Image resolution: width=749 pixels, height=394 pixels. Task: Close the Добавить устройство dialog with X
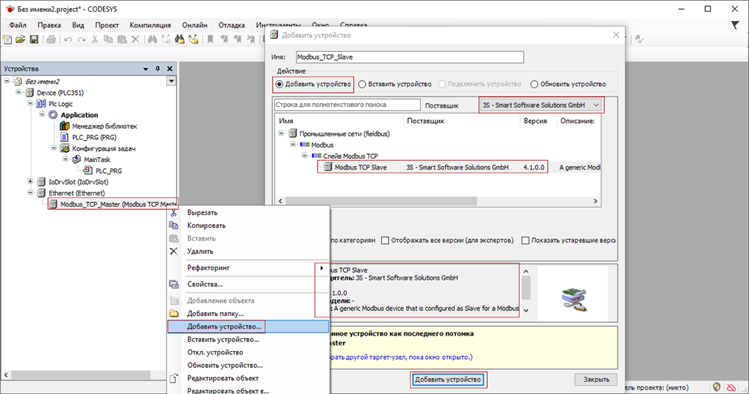[616, 35]
